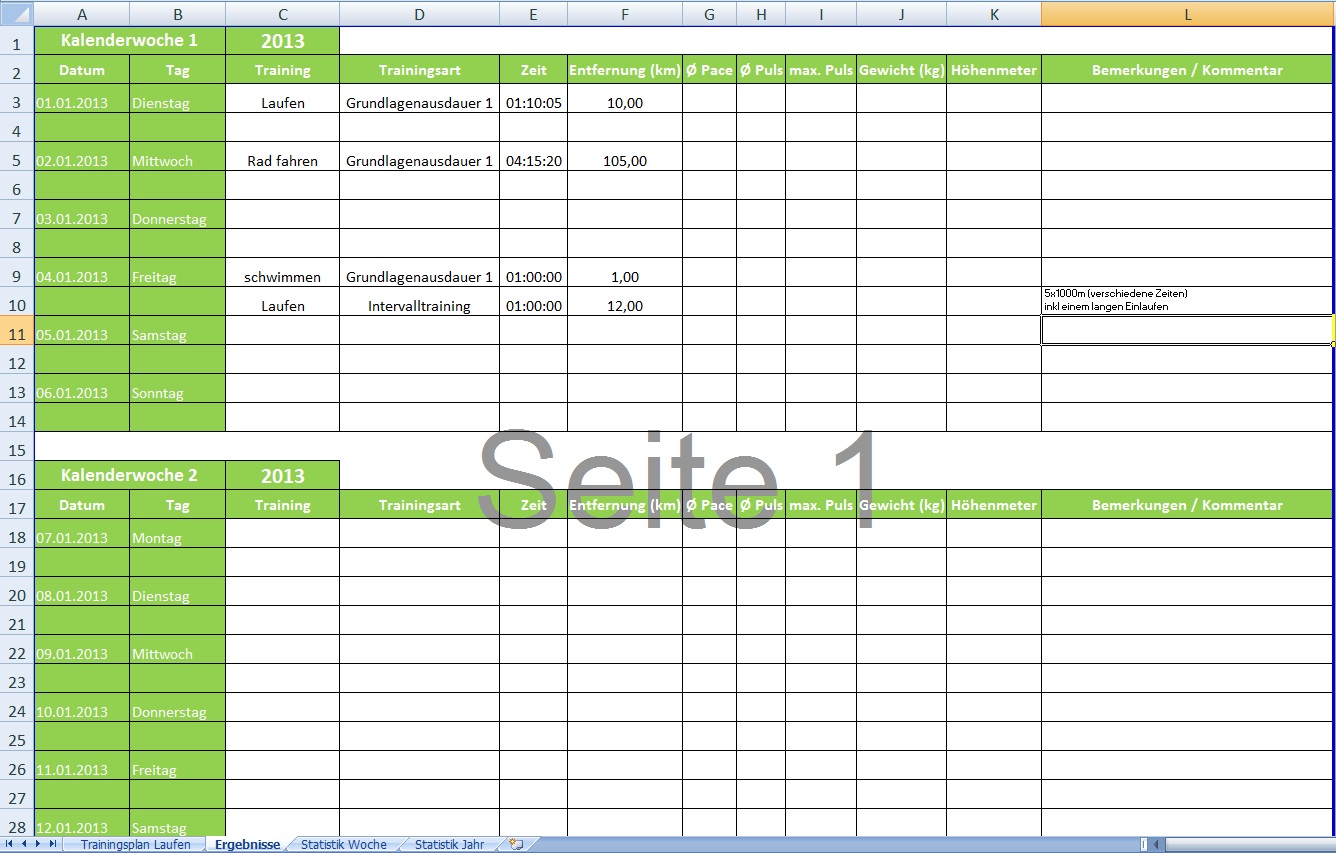Switch to Statistik Woche sheet tab

343,845
